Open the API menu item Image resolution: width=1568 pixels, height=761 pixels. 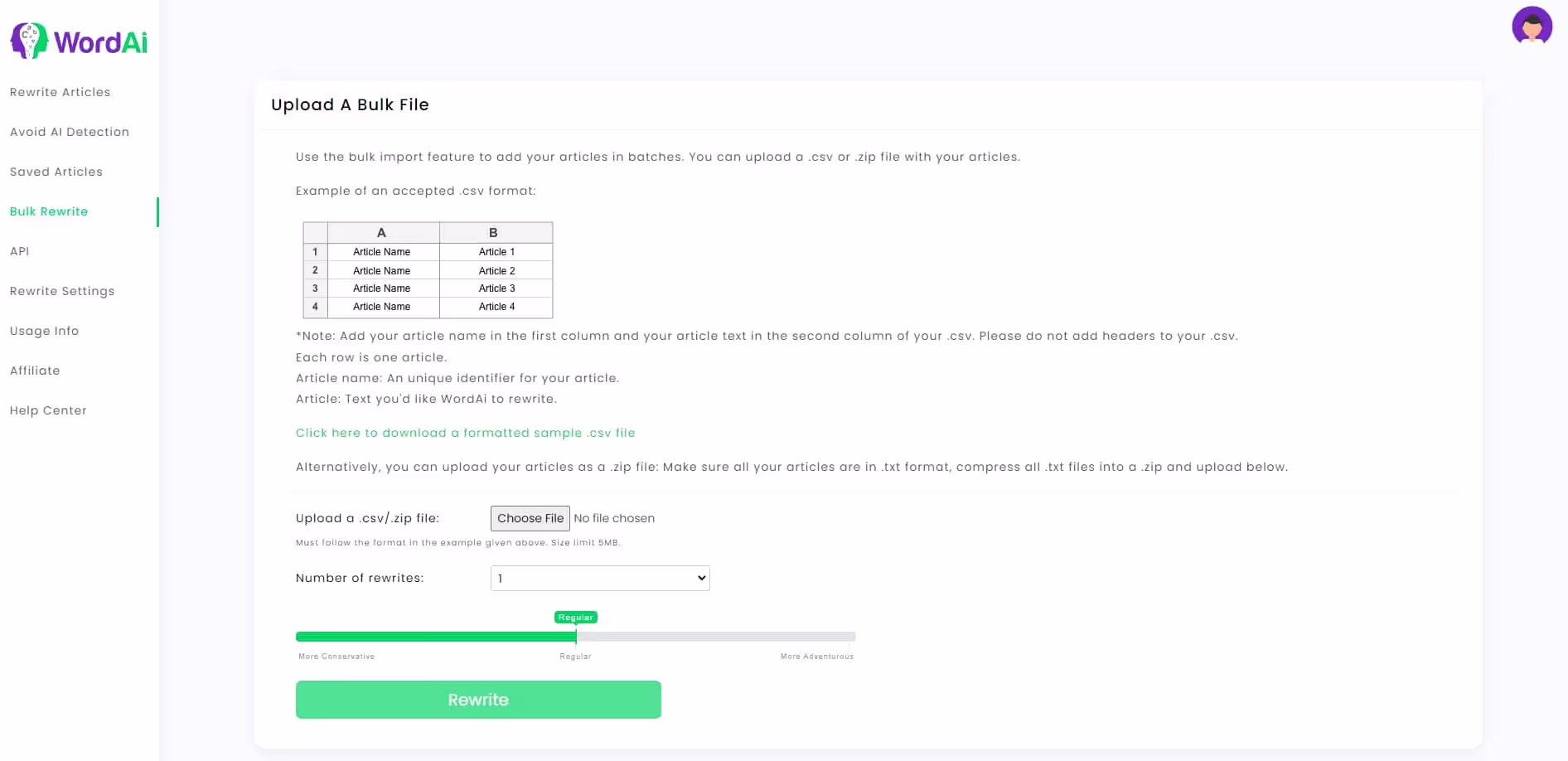click(19, 251)
